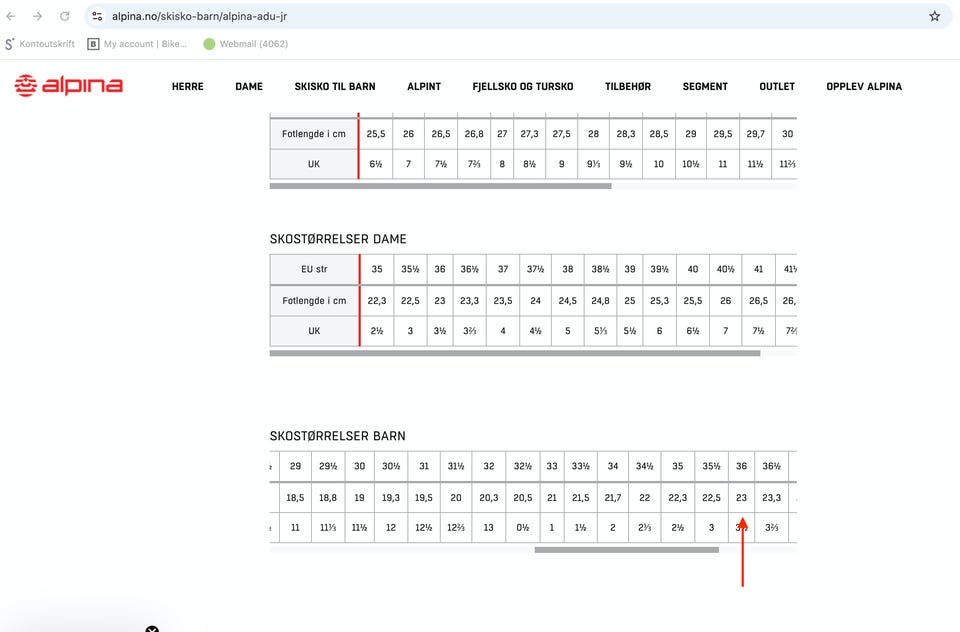The height and width of the screenshot is (632, 960).
Task: Open the ALPINT menu
Action: coord(424,86)
